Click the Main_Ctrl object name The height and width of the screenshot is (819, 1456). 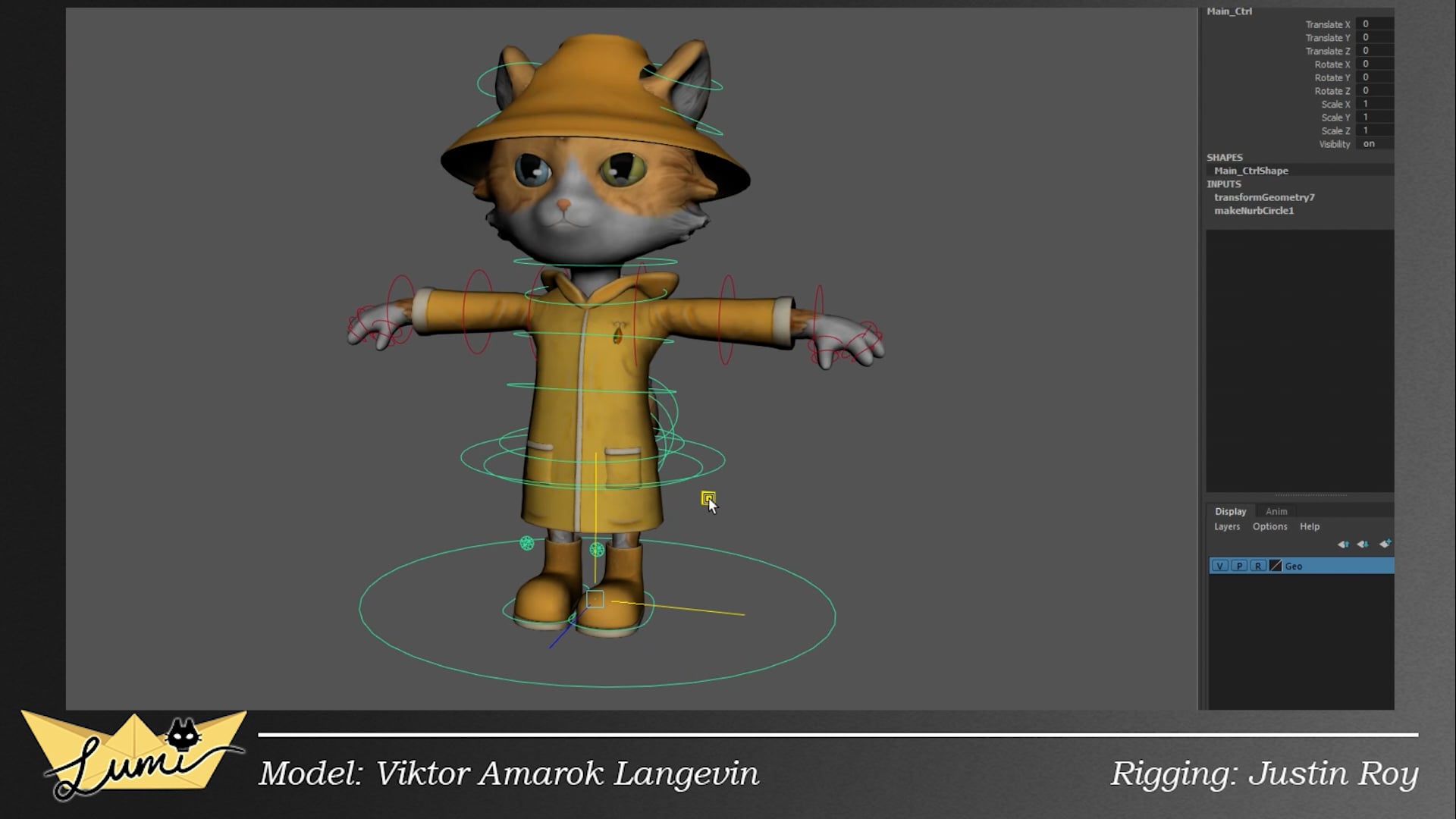pos(1229,11)
